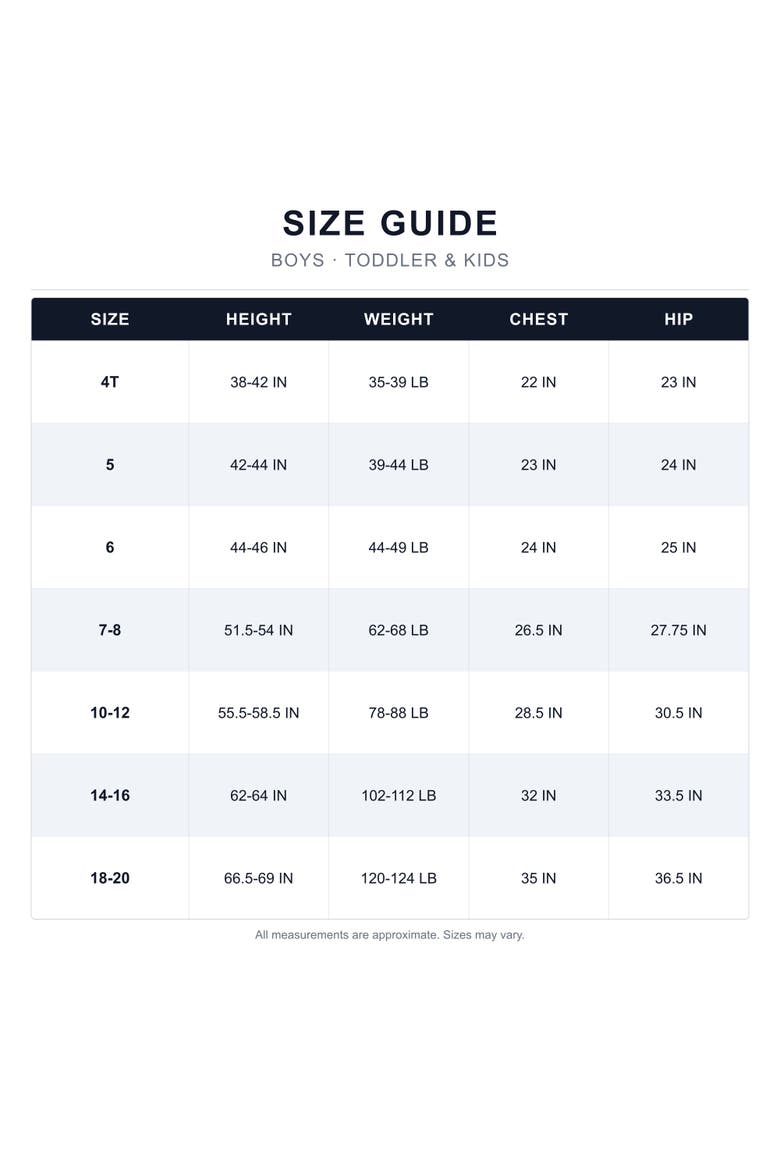Image resolution: width=780 pixels, height=1170 pixels.
Task: Select the 18-20 size row label
Action: coord(110,879)
